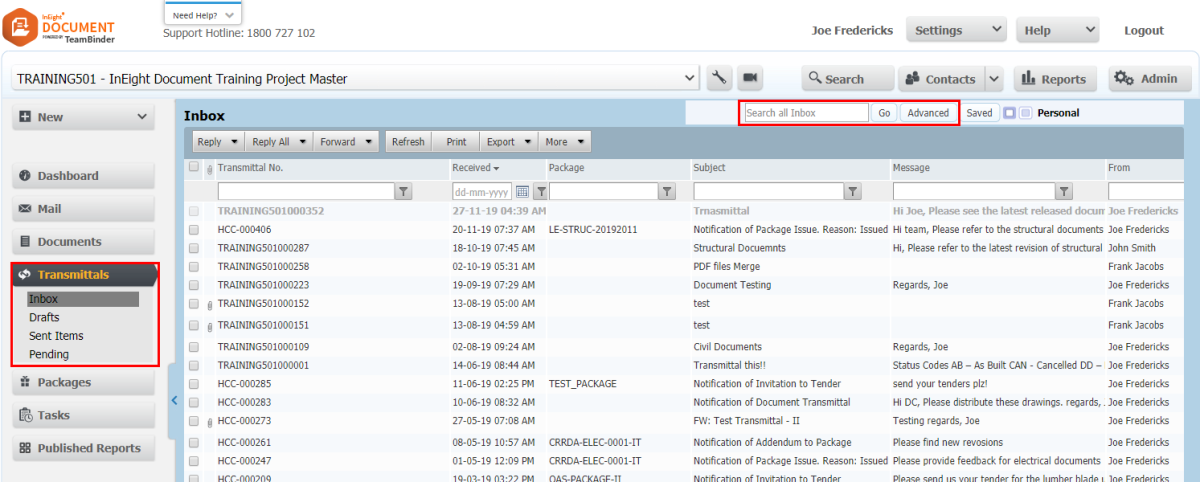
Task: Toggle the select-all checkbox in header
Action: [194, 167]
